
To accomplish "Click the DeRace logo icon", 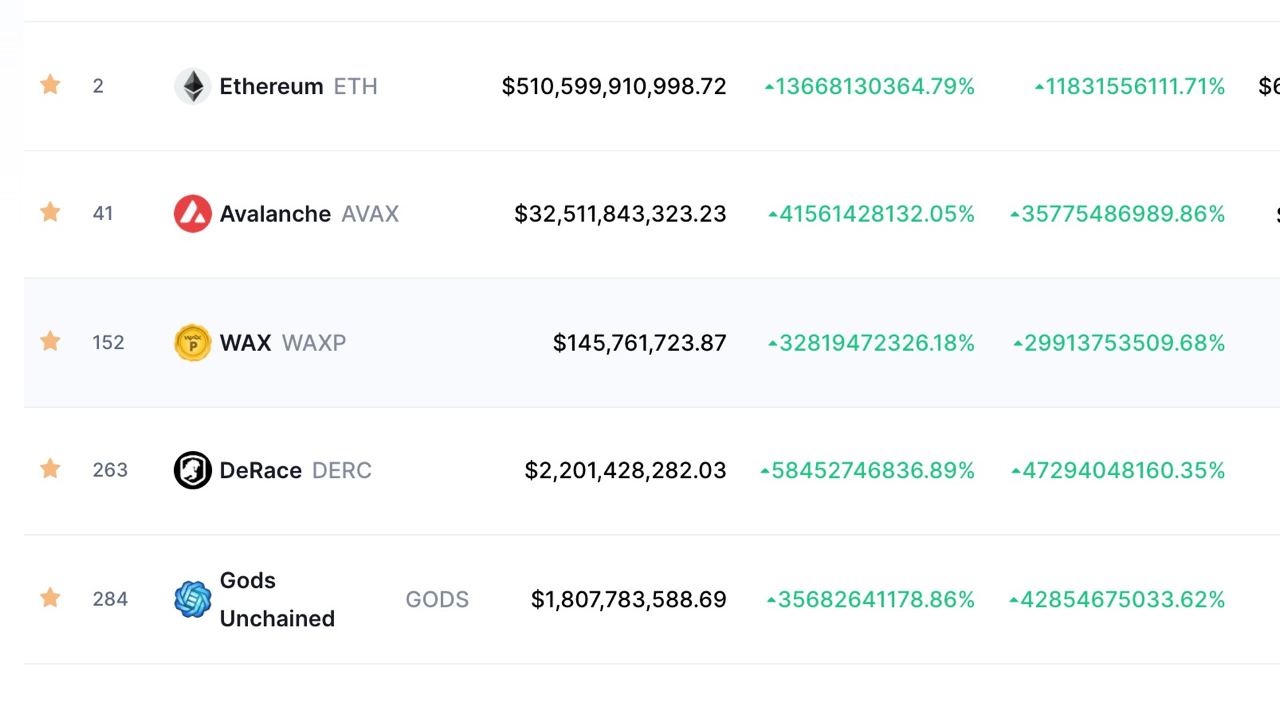I will pyautogui.click(x=192, y=470).
